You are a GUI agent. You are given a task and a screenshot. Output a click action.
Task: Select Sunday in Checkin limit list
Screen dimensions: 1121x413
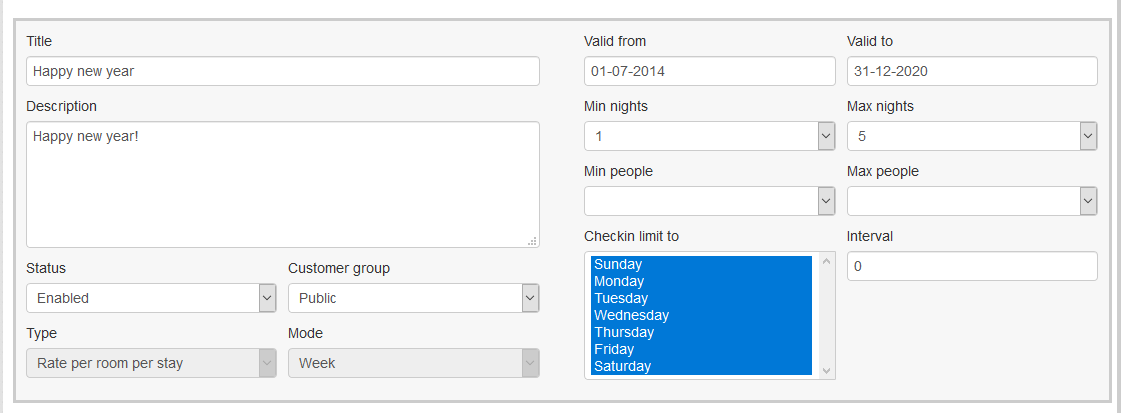700,264
